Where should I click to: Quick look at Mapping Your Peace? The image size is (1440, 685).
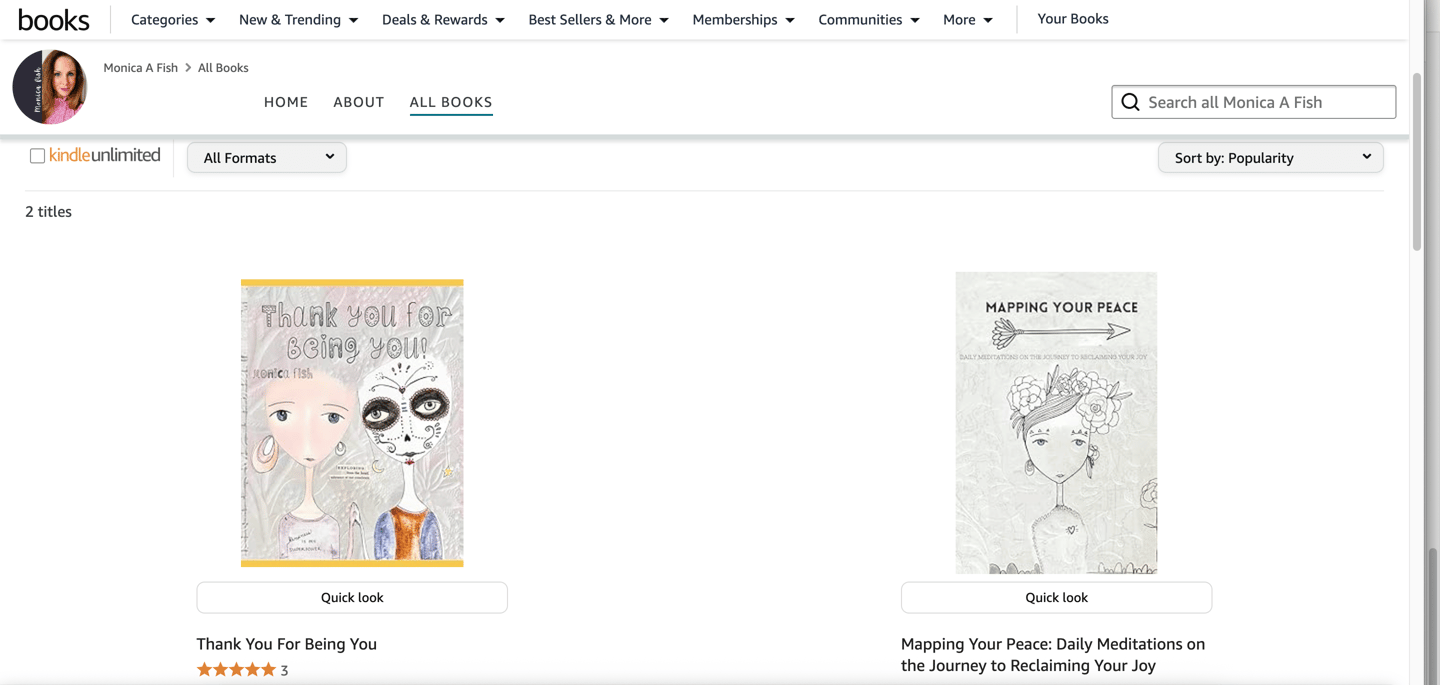click(1056, 597)
